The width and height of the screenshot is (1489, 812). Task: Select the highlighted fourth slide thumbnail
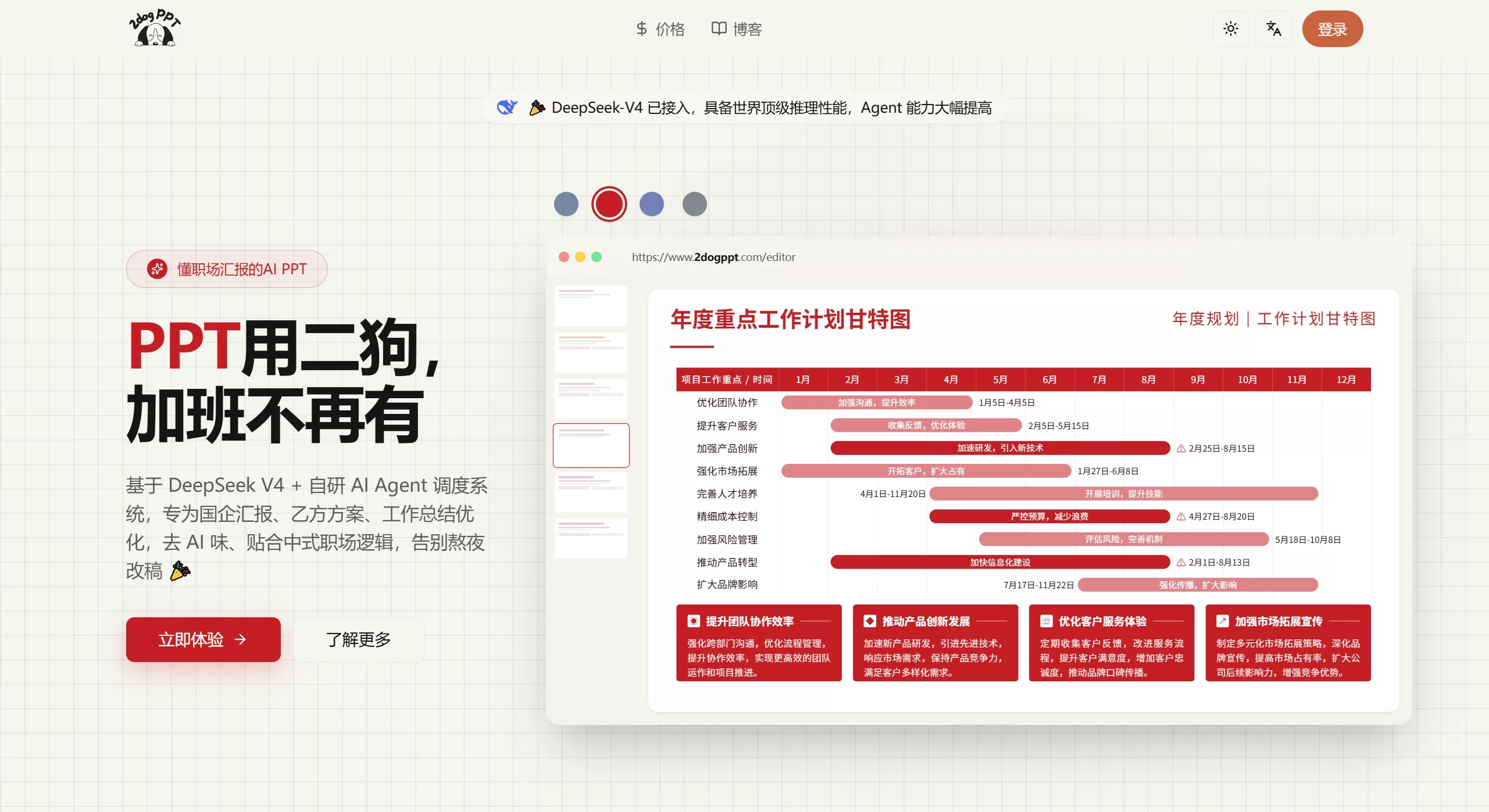coord(591,445)
